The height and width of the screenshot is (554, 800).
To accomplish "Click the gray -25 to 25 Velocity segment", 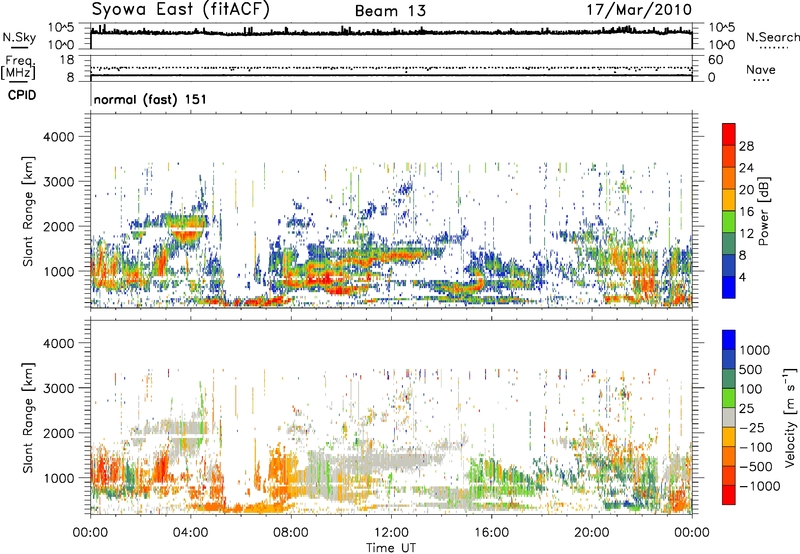I will click(729, 417).
